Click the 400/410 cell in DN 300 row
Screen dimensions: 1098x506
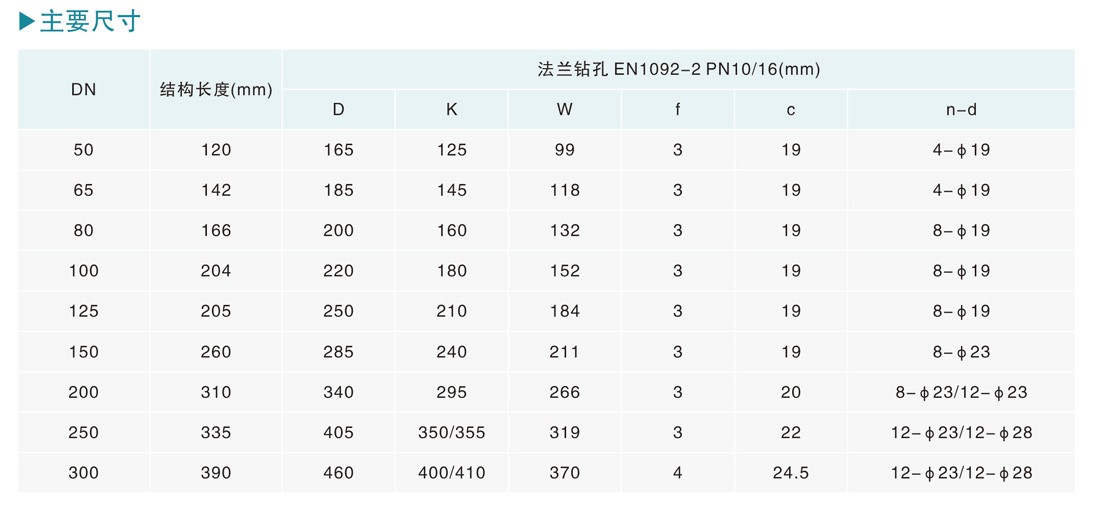[452, 474]
